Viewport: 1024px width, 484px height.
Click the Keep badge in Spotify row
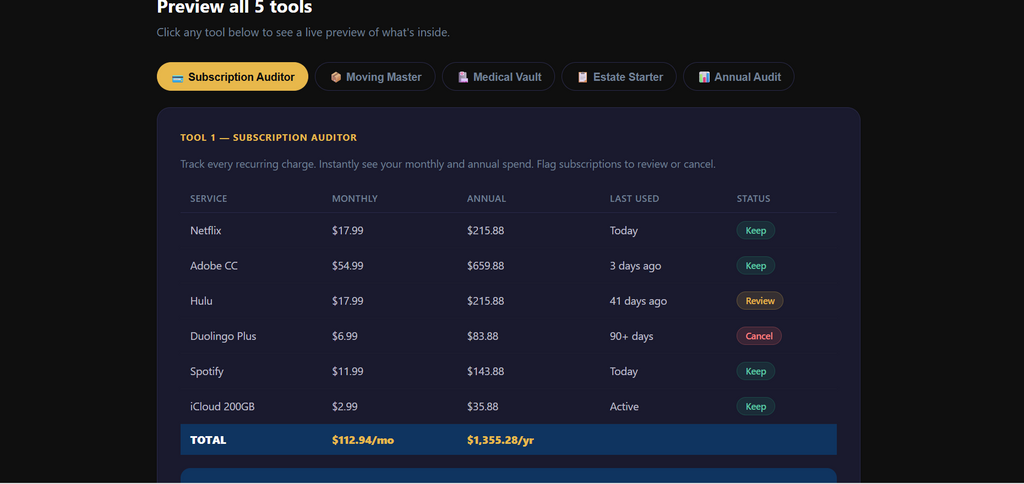point(756,372)
